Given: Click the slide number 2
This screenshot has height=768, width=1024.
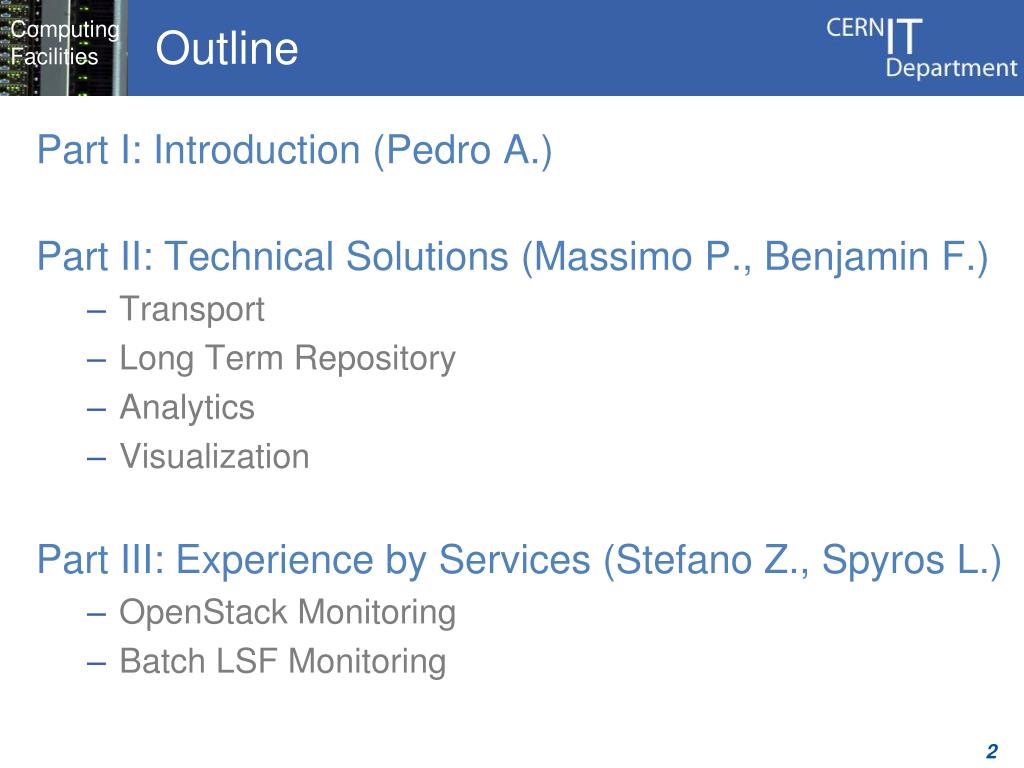Looking at the screenshot, I should [x=992, y=751].
